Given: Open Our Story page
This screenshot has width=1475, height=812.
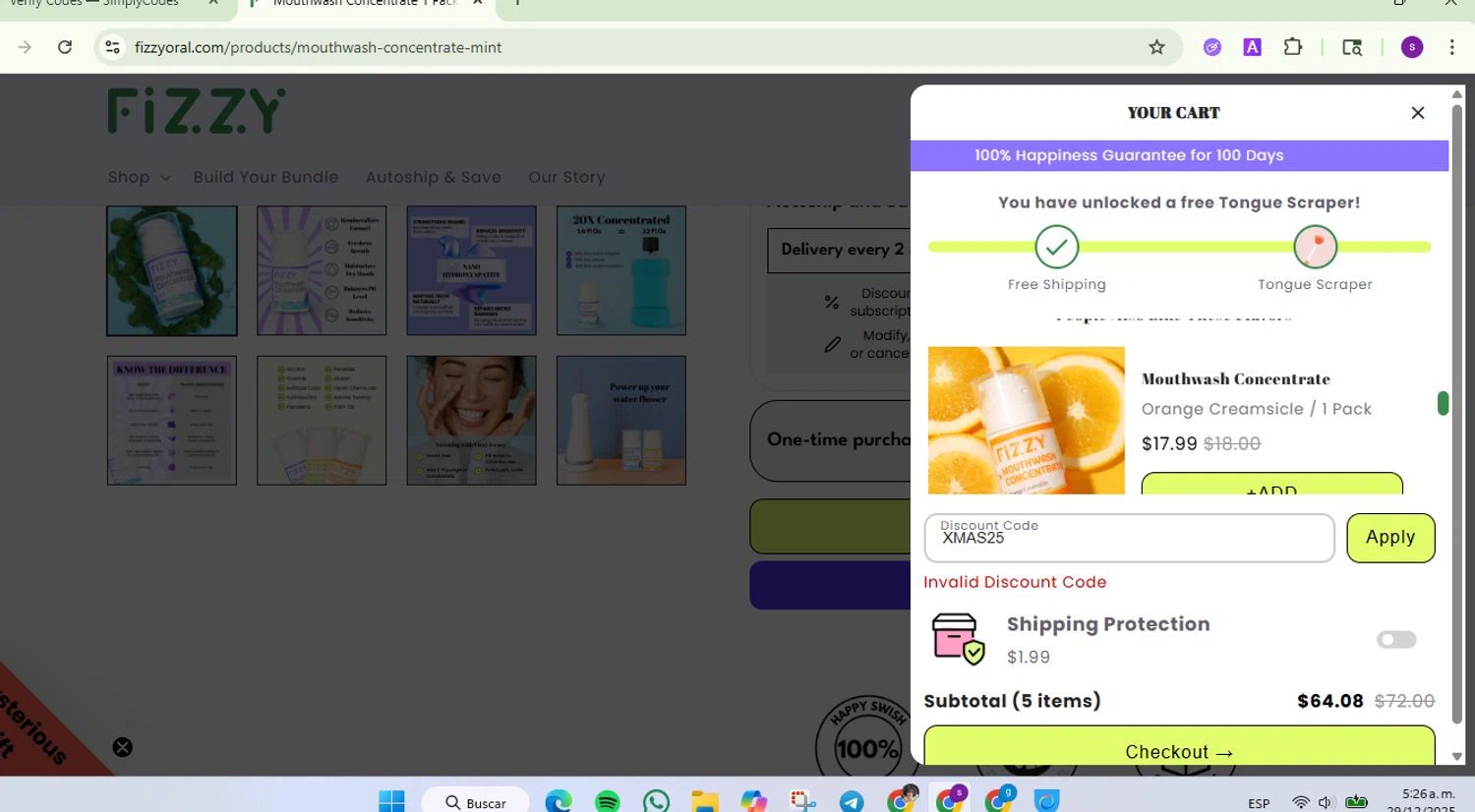Looking at the screenshot, I should point(566,177).
